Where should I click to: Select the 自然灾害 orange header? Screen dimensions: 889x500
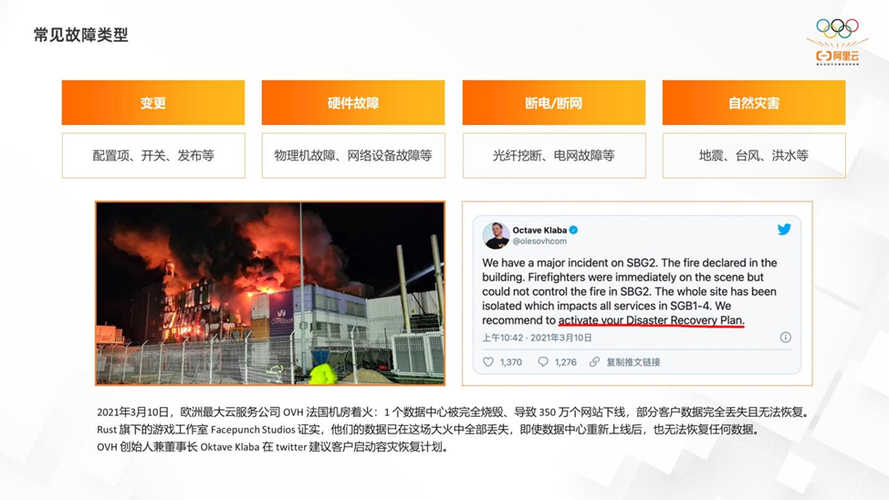[x=754, y=103]
